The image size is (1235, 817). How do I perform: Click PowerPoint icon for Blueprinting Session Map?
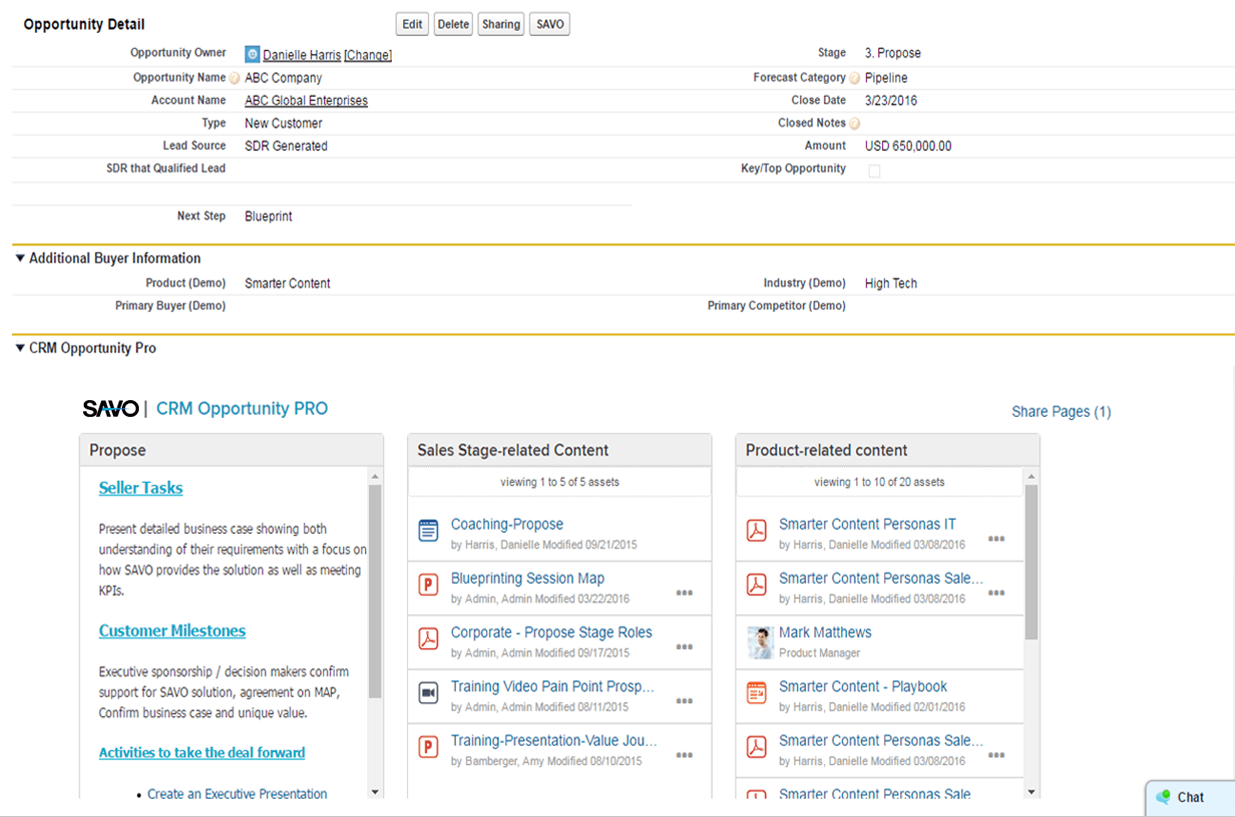point(428,584)
